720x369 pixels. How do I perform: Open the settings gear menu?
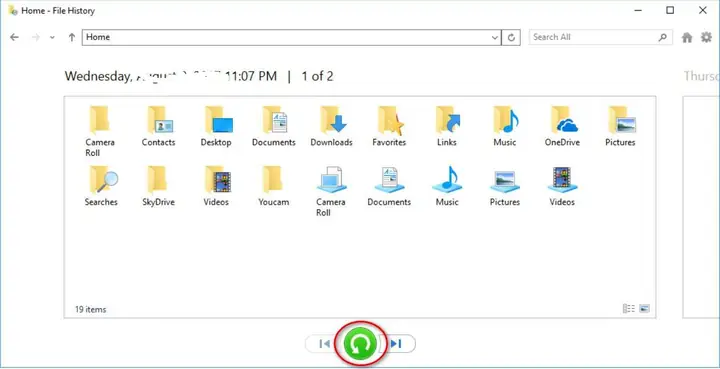pos(706,38)
